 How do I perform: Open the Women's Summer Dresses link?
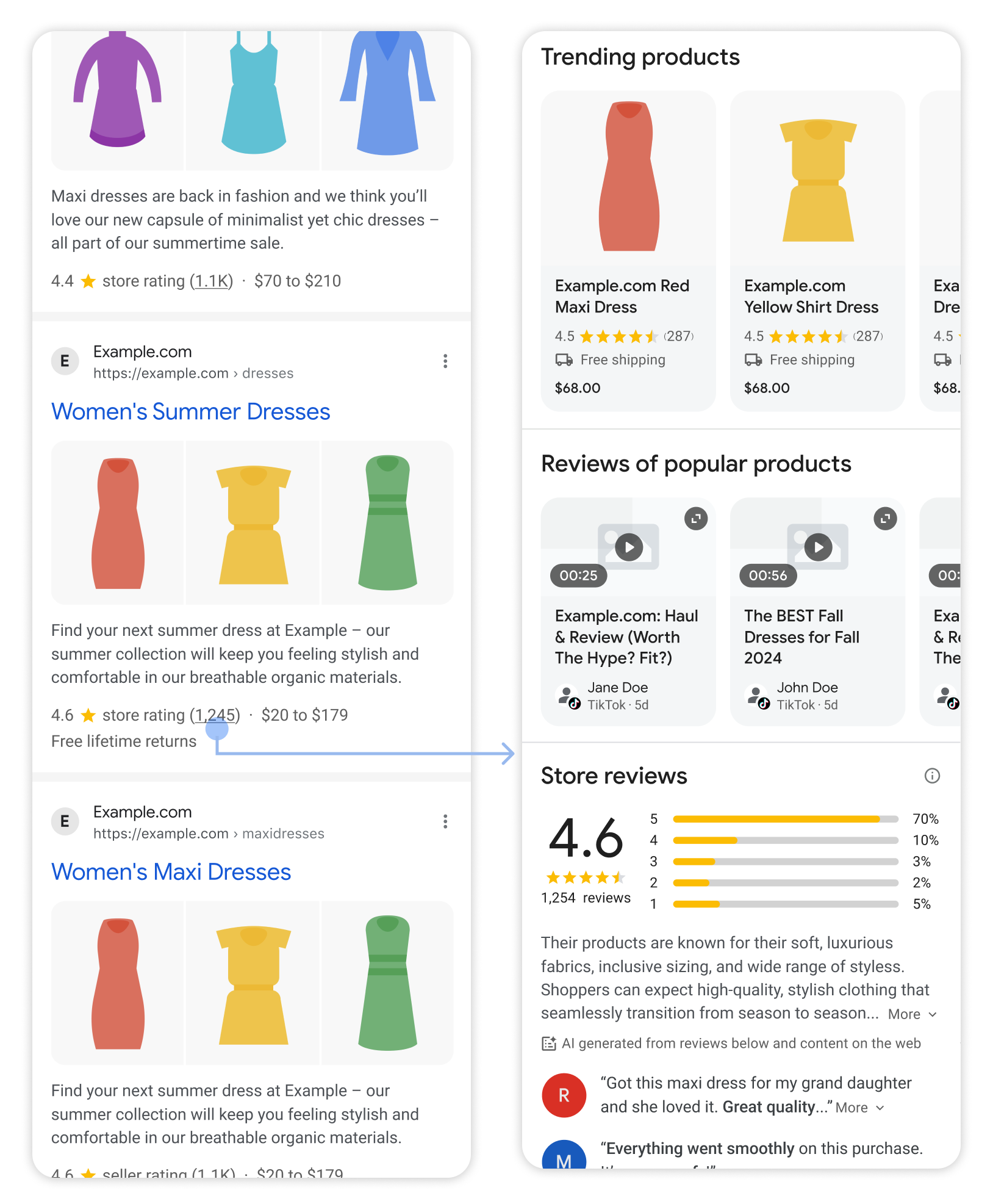[x=190, y=412]
